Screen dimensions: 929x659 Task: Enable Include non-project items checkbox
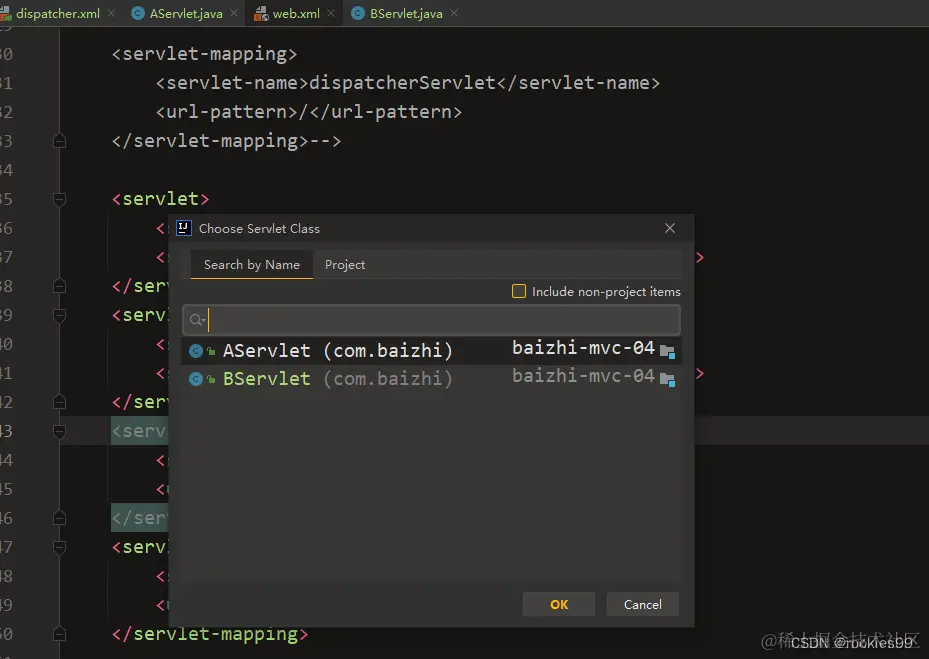pyautogui.click(x=518, y=291)
